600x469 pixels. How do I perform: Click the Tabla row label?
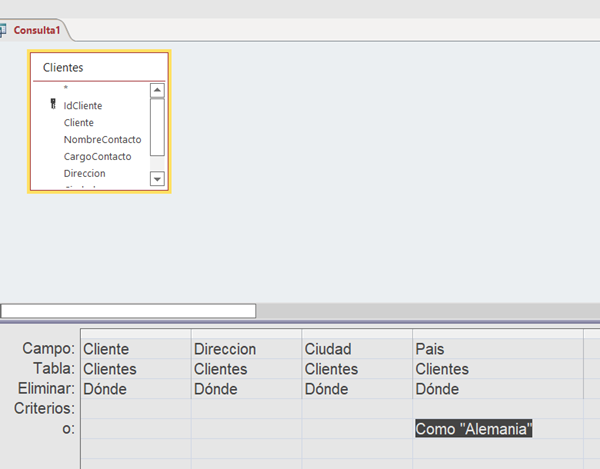point(54,368)
